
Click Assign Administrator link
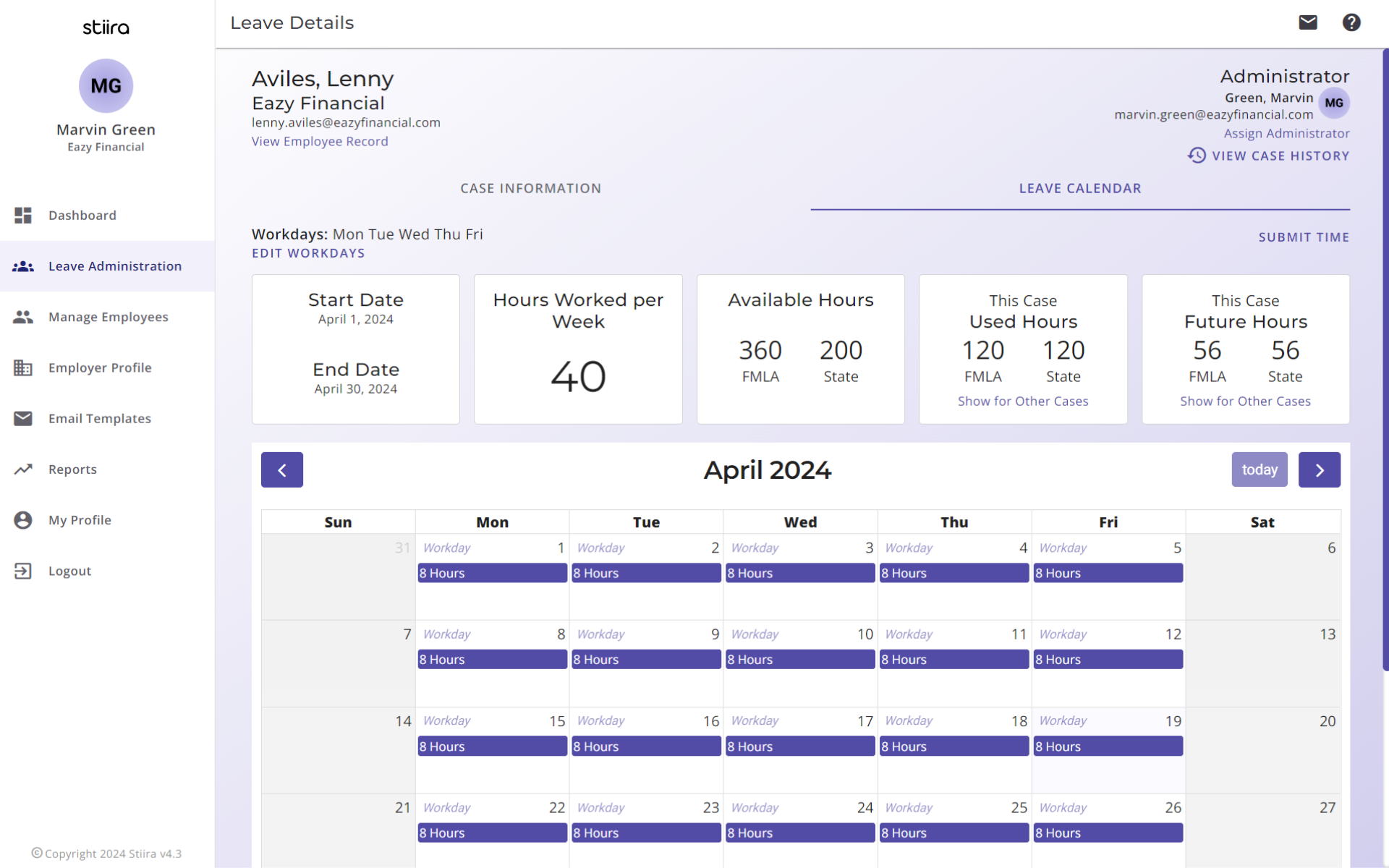(1286, 134)
